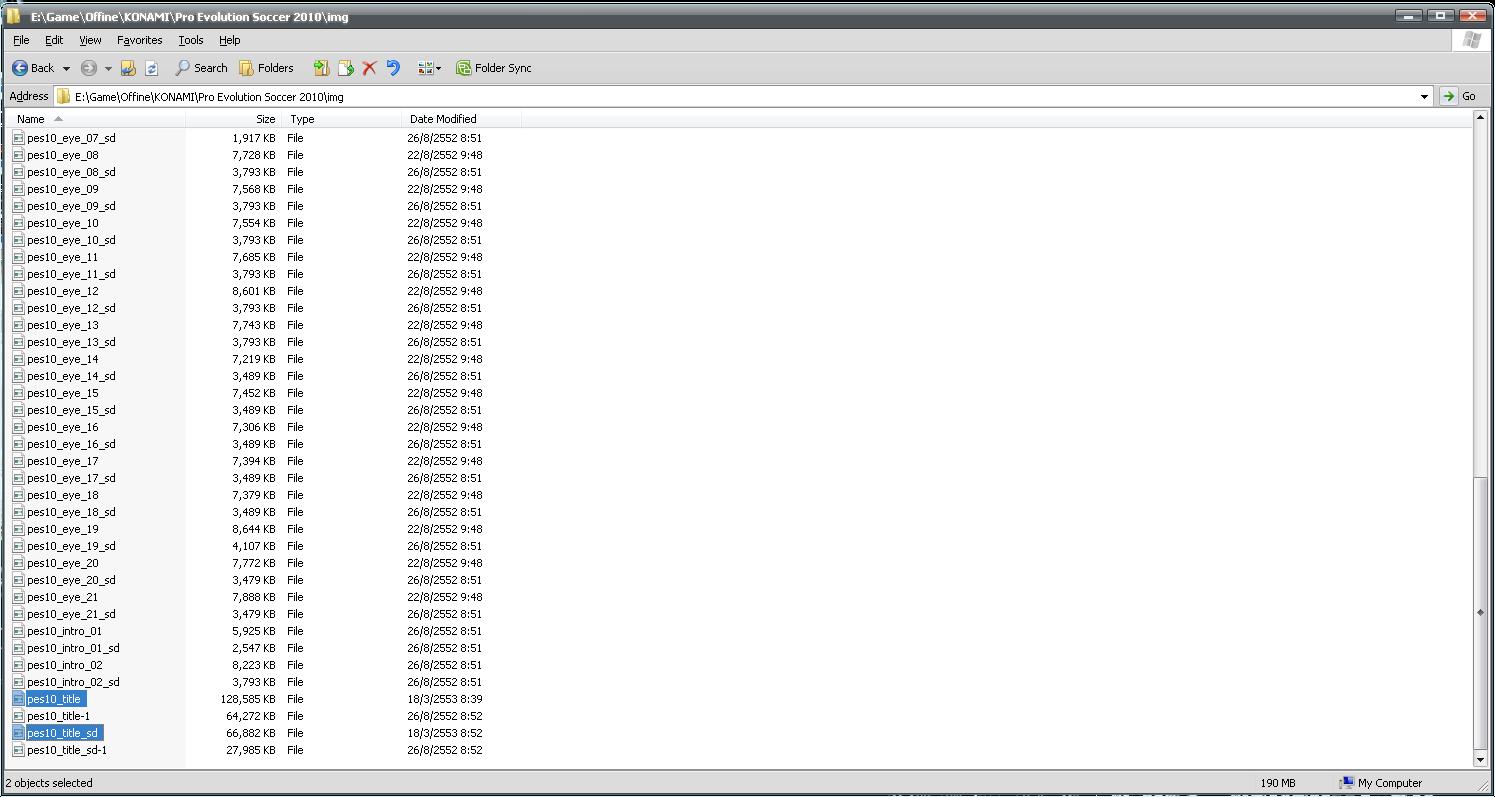Click the scrollbar down arrow
Screen dimensions: 1495x797
1481,760
